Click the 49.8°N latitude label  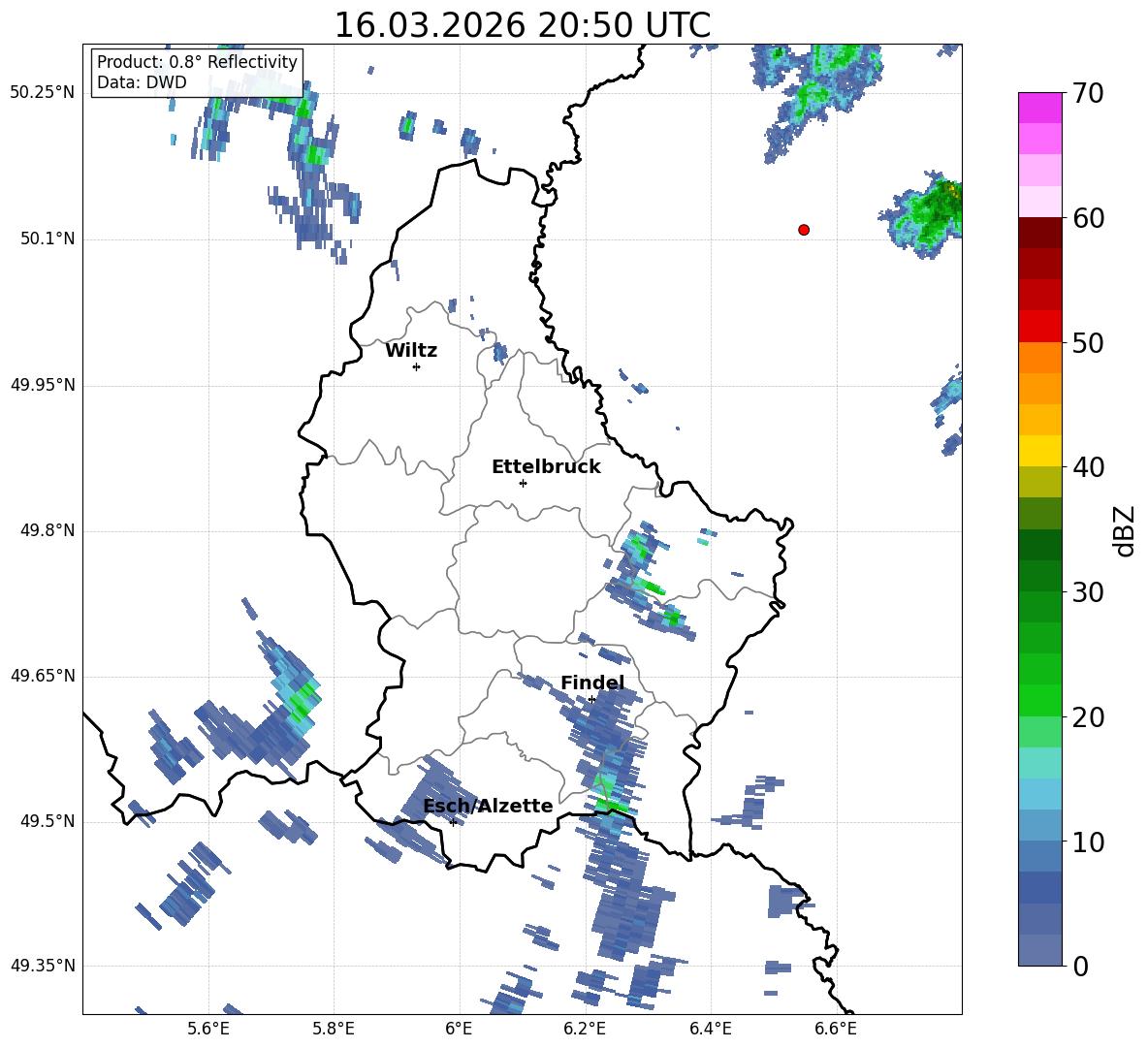[x=48, y=530]
